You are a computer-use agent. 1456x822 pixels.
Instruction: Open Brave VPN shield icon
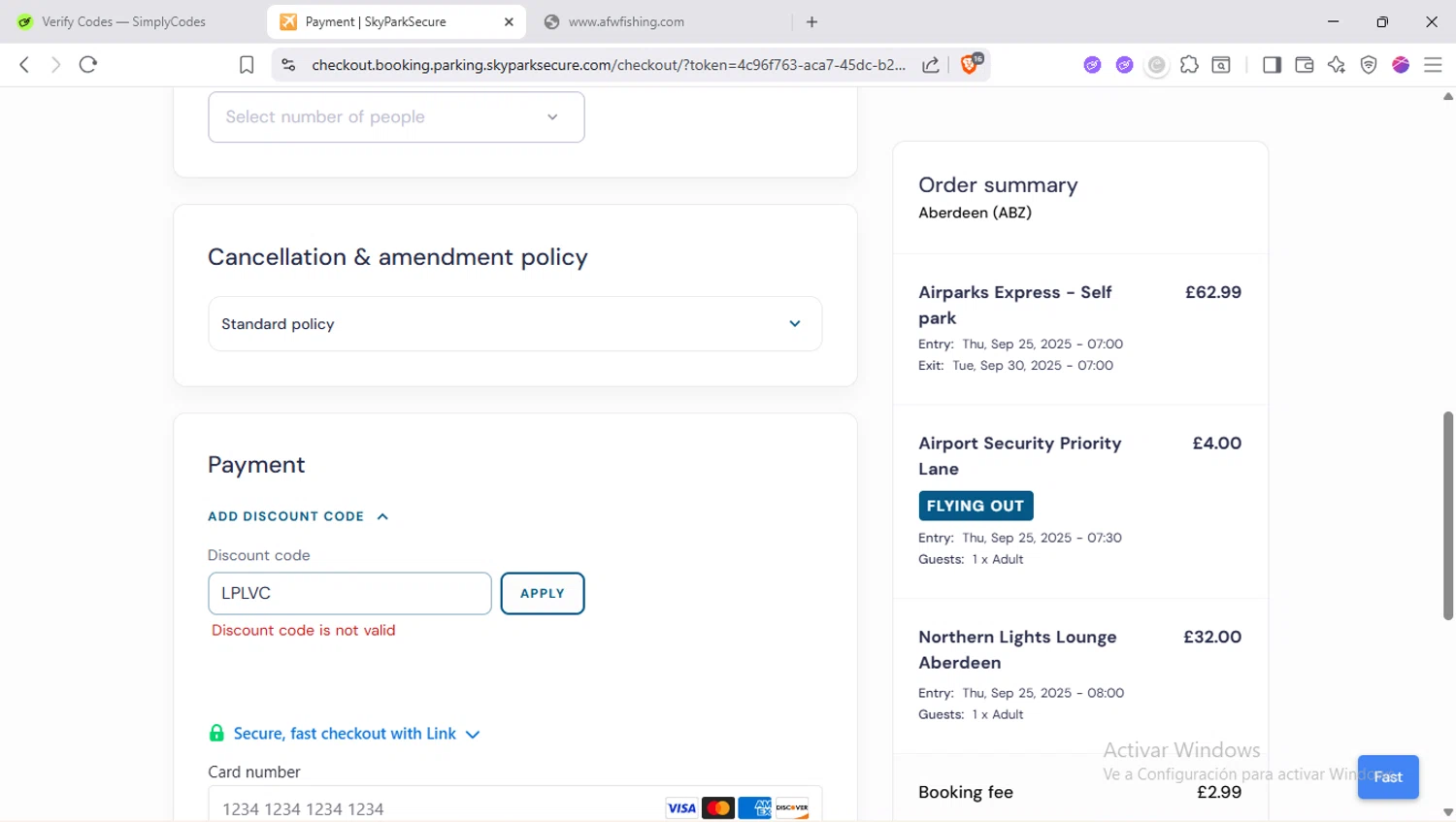1369,65
